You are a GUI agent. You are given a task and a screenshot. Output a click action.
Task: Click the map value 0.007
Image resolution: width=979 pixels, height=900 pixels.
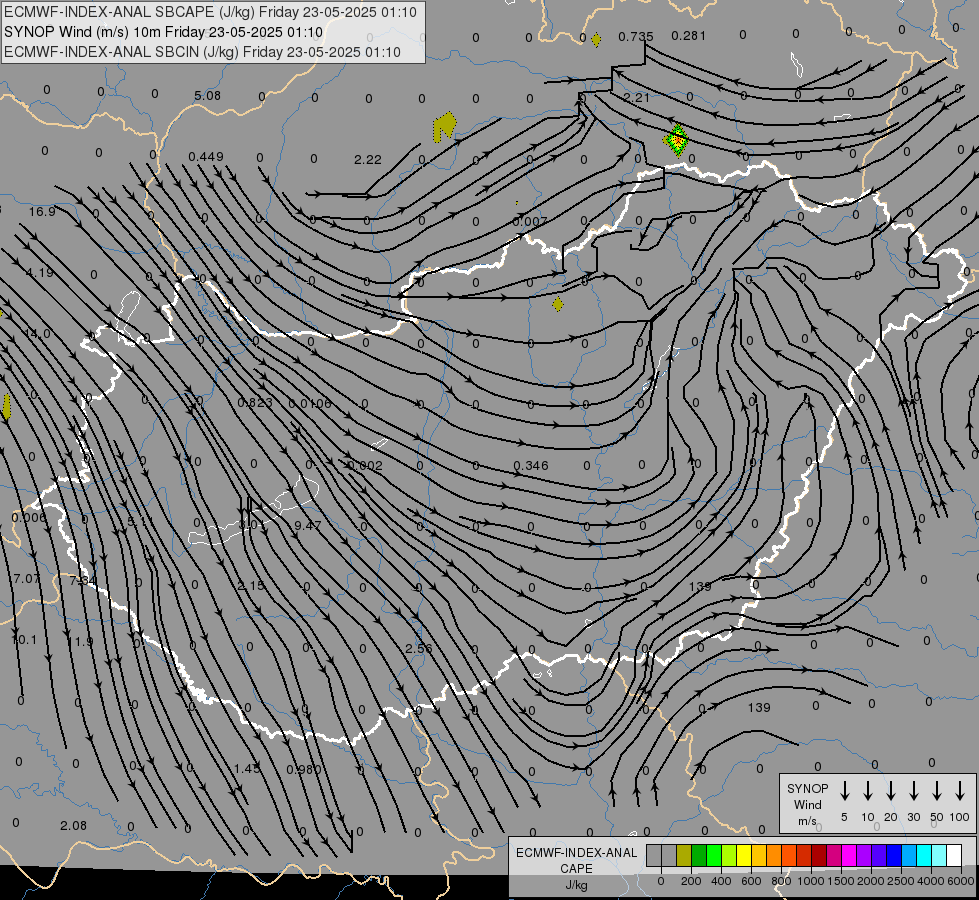click(x=529, y=221)
